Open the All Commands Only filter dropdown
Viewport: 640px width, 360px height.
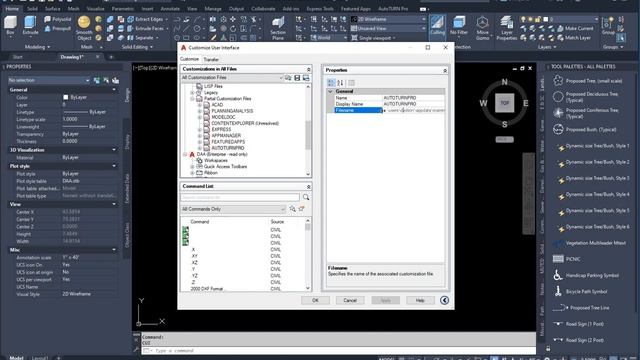(x=233, y=209)
